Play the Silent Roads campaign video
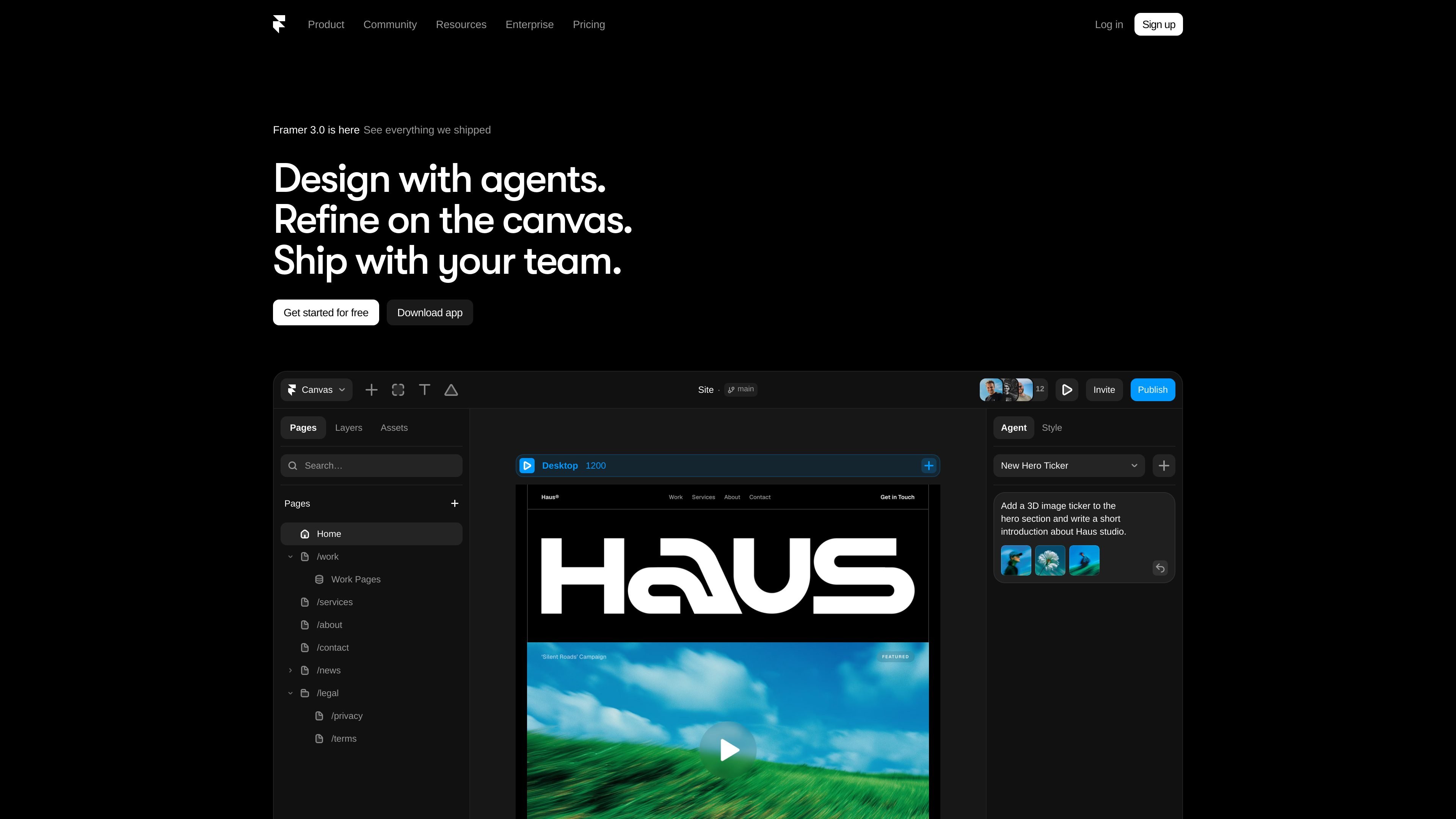 728,750
